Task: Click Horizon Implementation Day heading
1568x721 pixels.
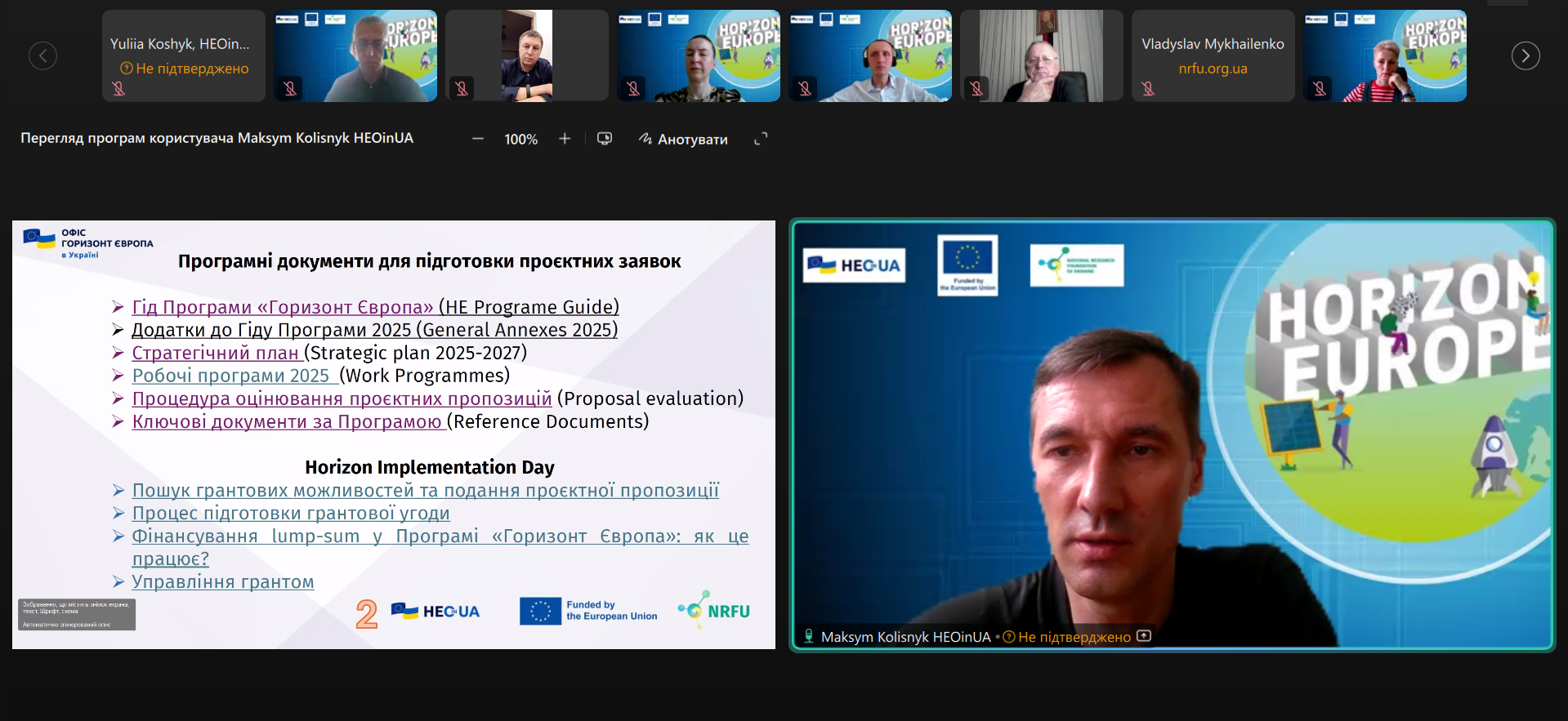Action: tap(430, 467)
